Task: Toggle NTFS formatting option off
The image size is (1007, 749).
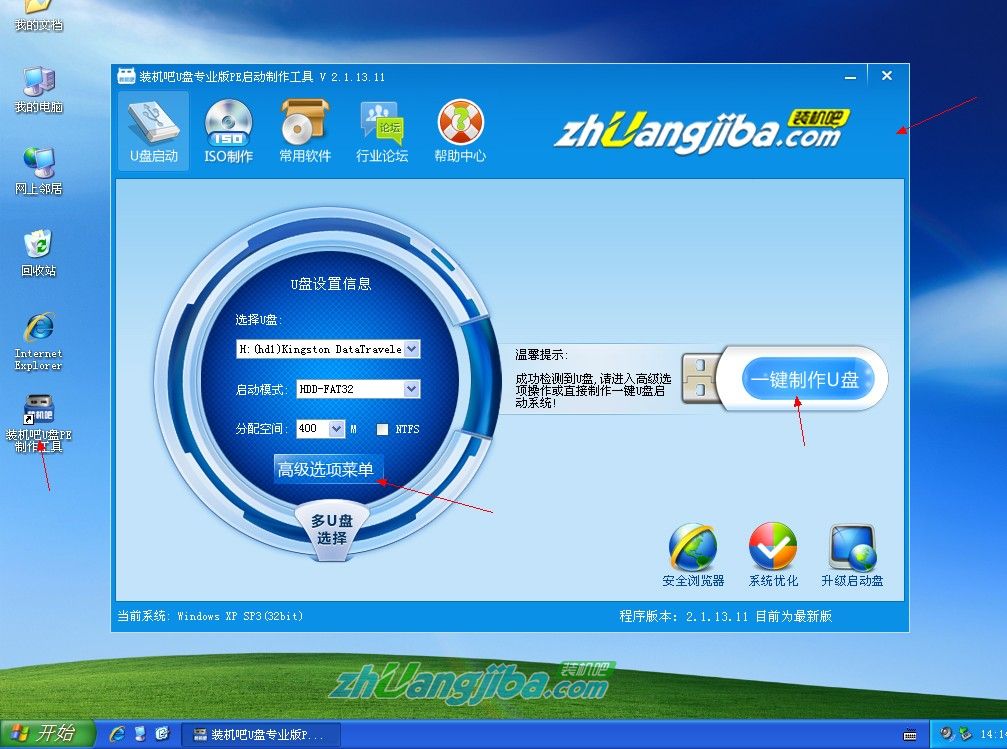Action: [382, 428]
